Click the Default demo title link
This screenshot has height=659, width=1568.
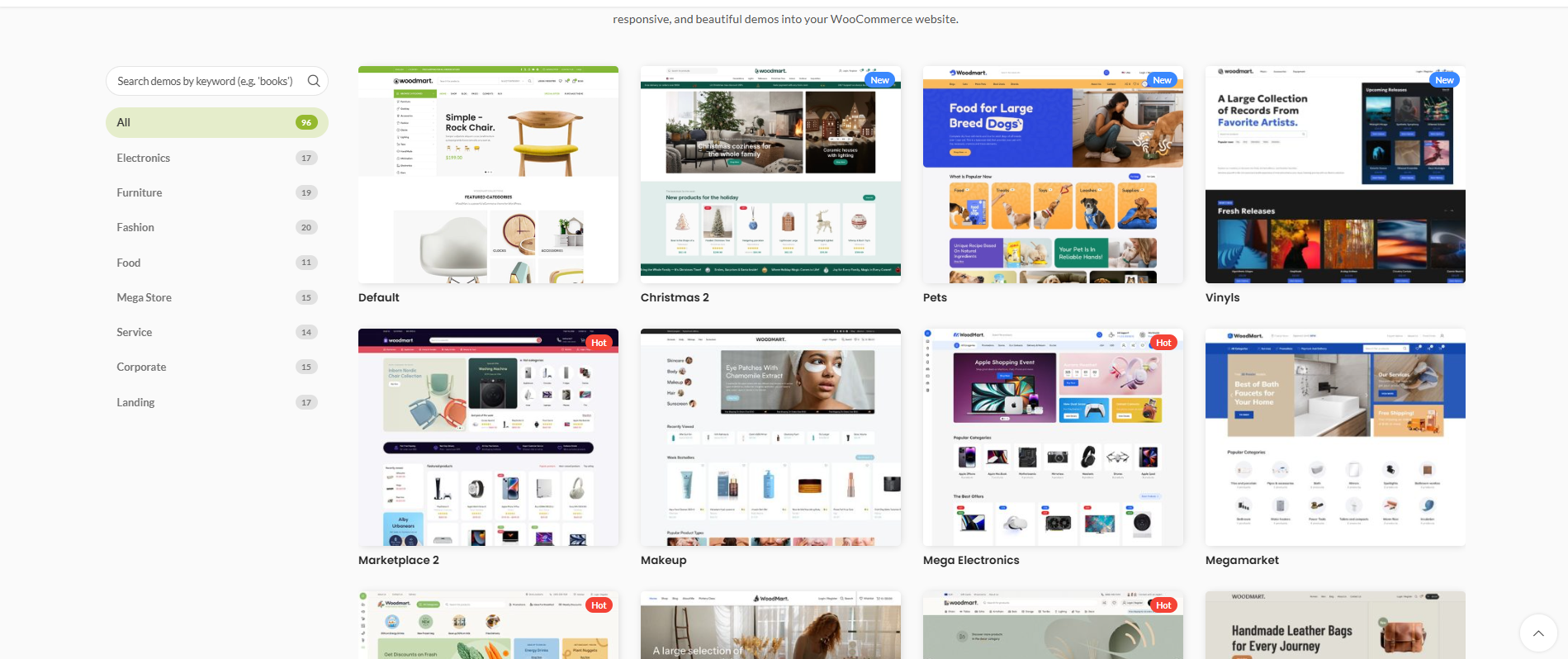pos(379,297)
